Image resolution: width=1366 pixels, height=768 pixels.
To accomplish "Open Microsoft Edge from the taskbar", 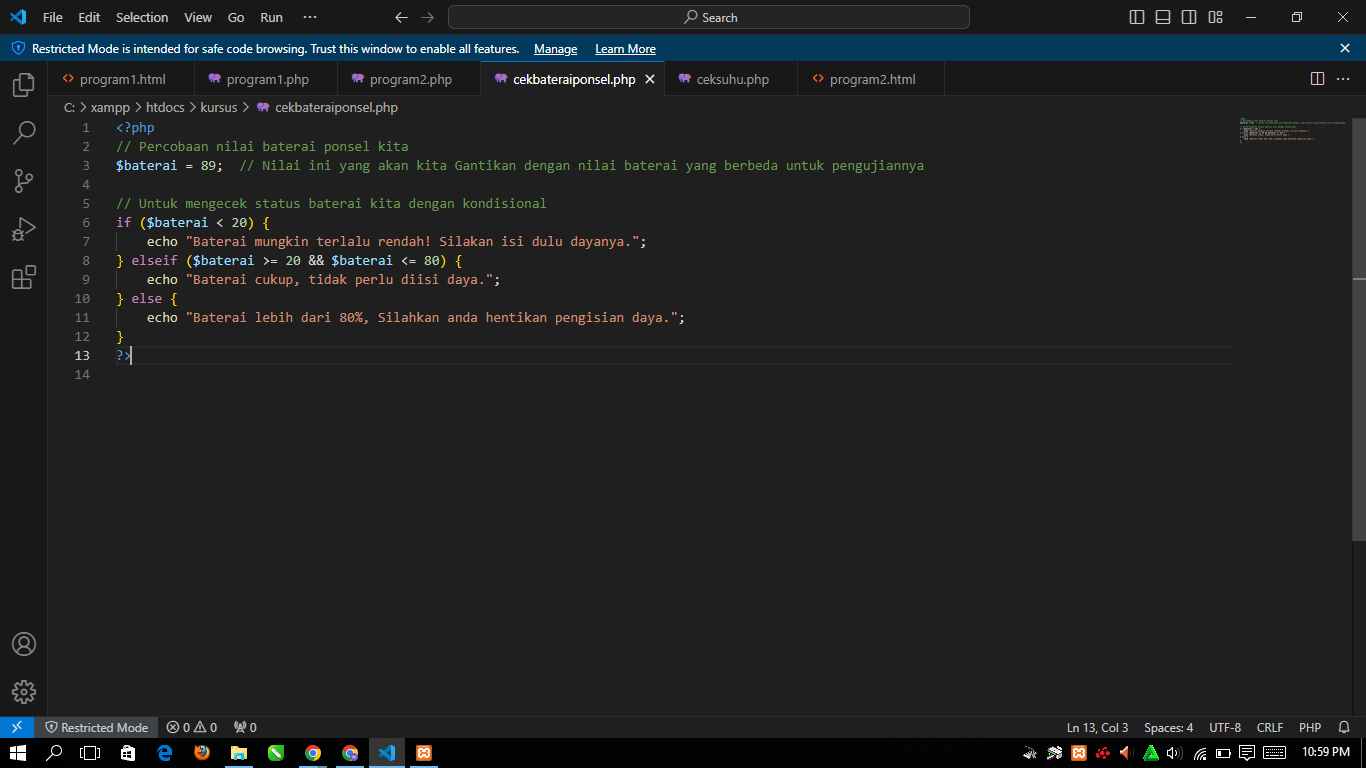I will pyautogui.click(x=165, y=753).
